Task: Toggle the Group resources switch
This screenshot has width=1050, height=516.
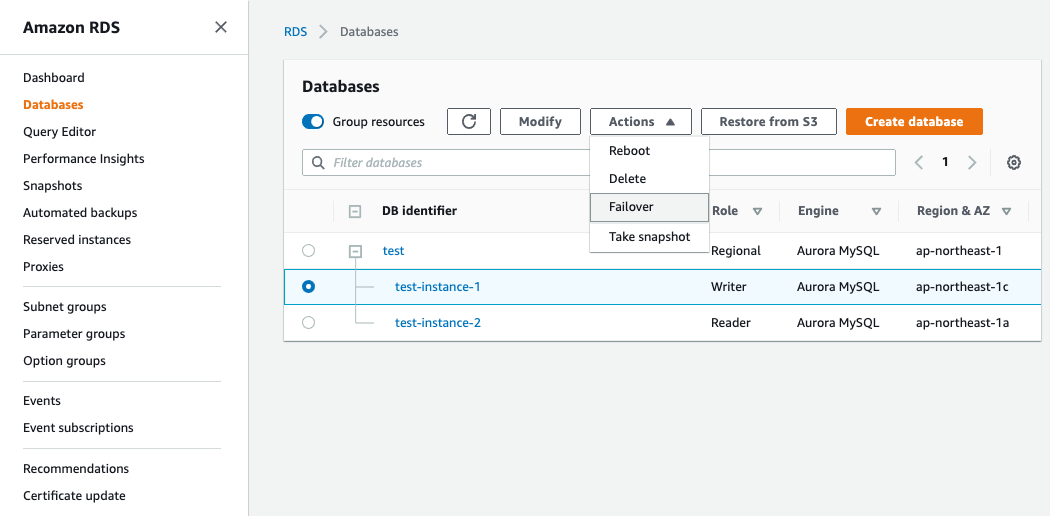Action: [x=313, y=122]
